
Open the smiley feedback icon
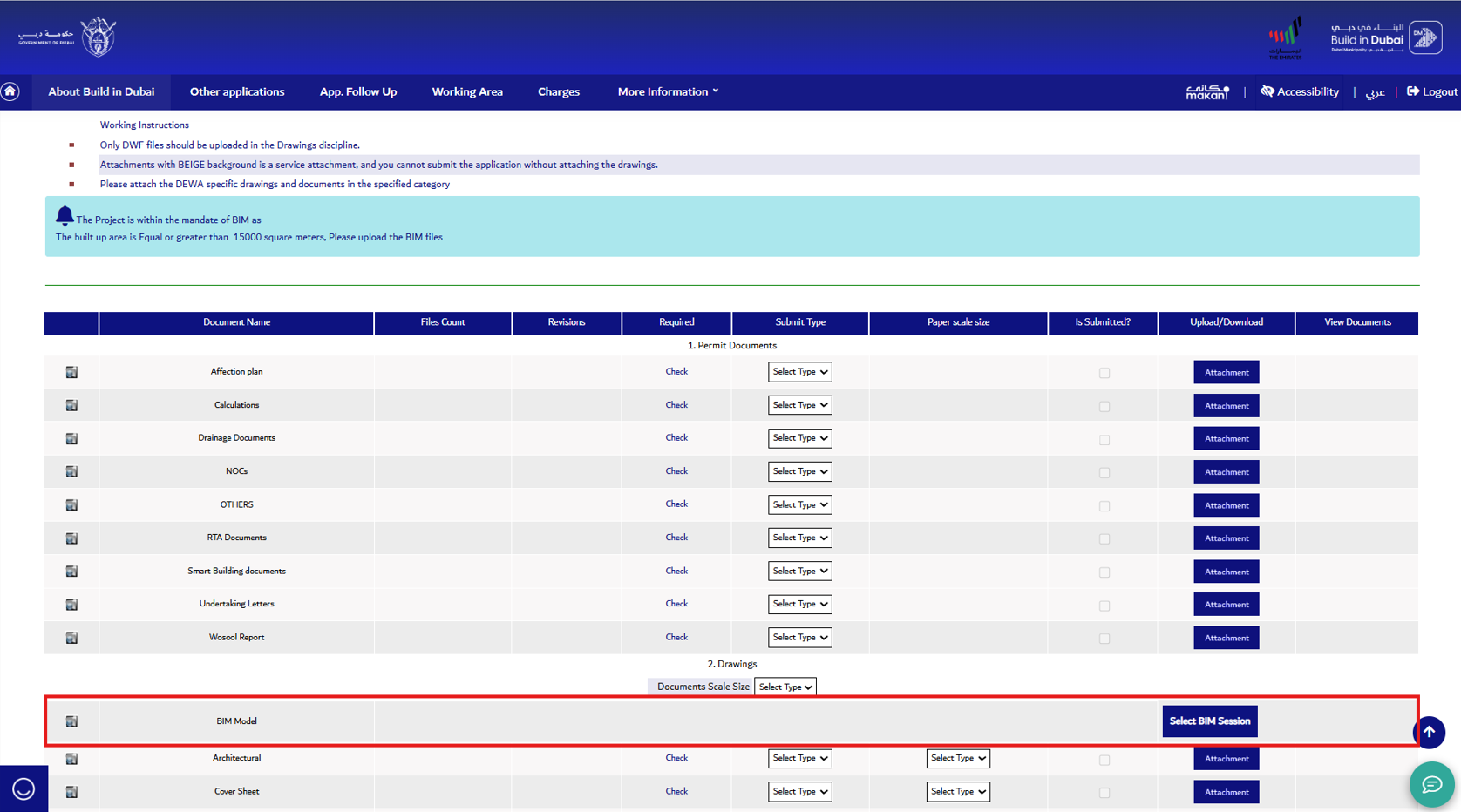pos(24,788)
